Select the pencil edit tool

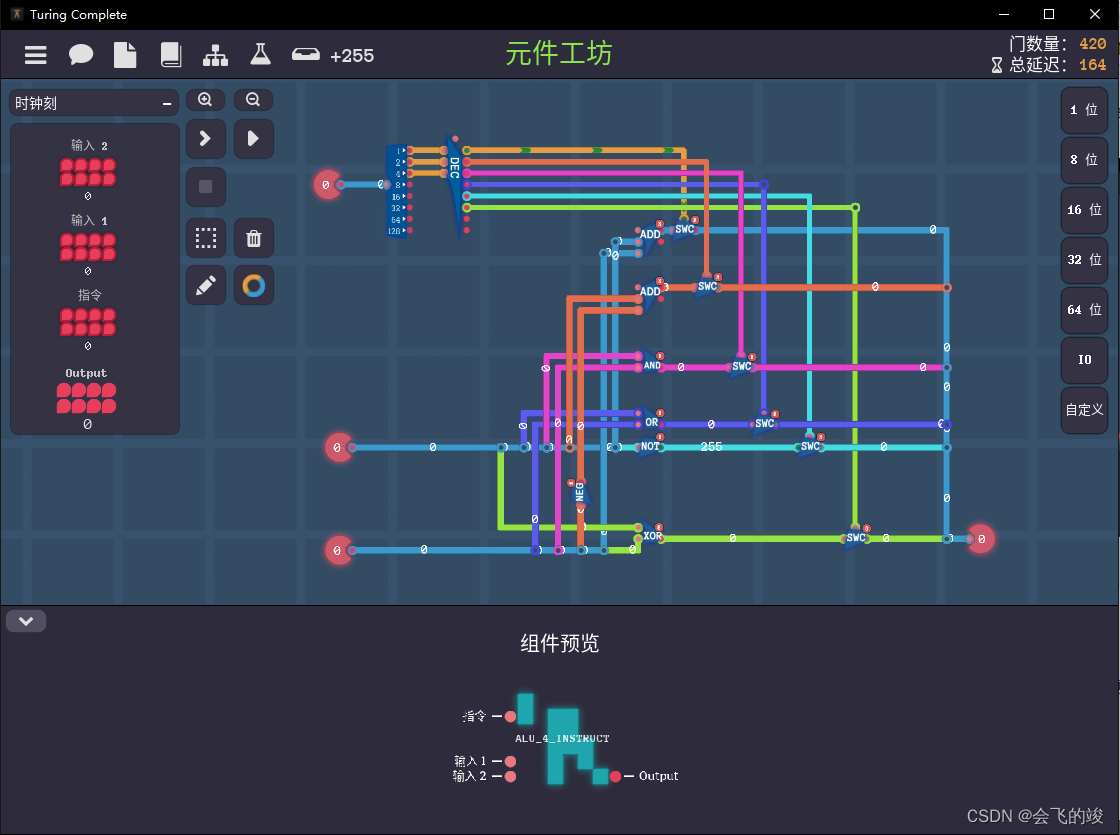pos(205,285)
